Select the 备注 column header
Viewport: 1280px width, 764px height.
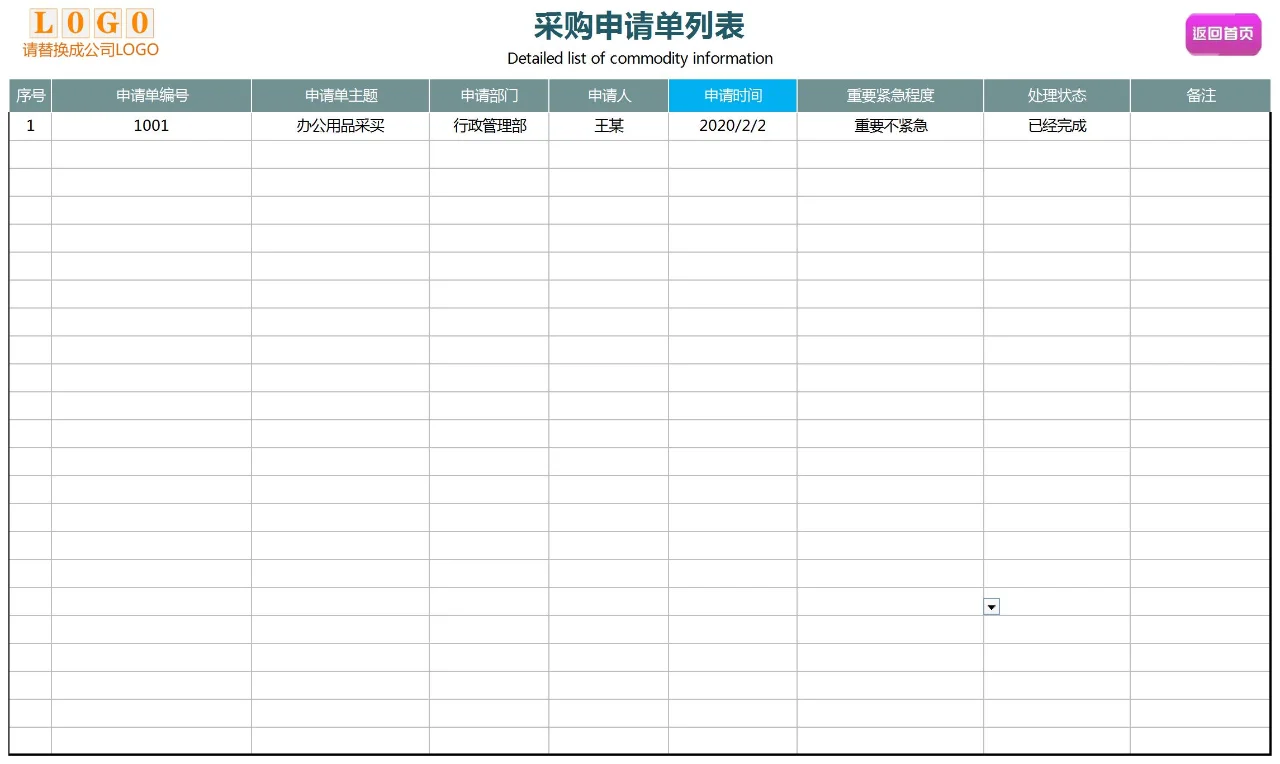(1200, 95)
